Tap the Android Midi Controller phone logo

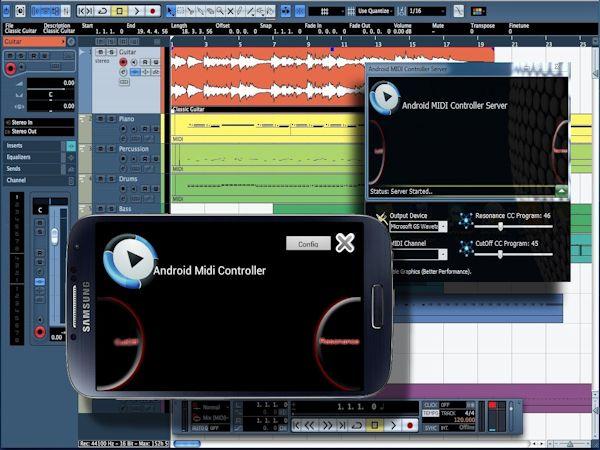point(130,261)
